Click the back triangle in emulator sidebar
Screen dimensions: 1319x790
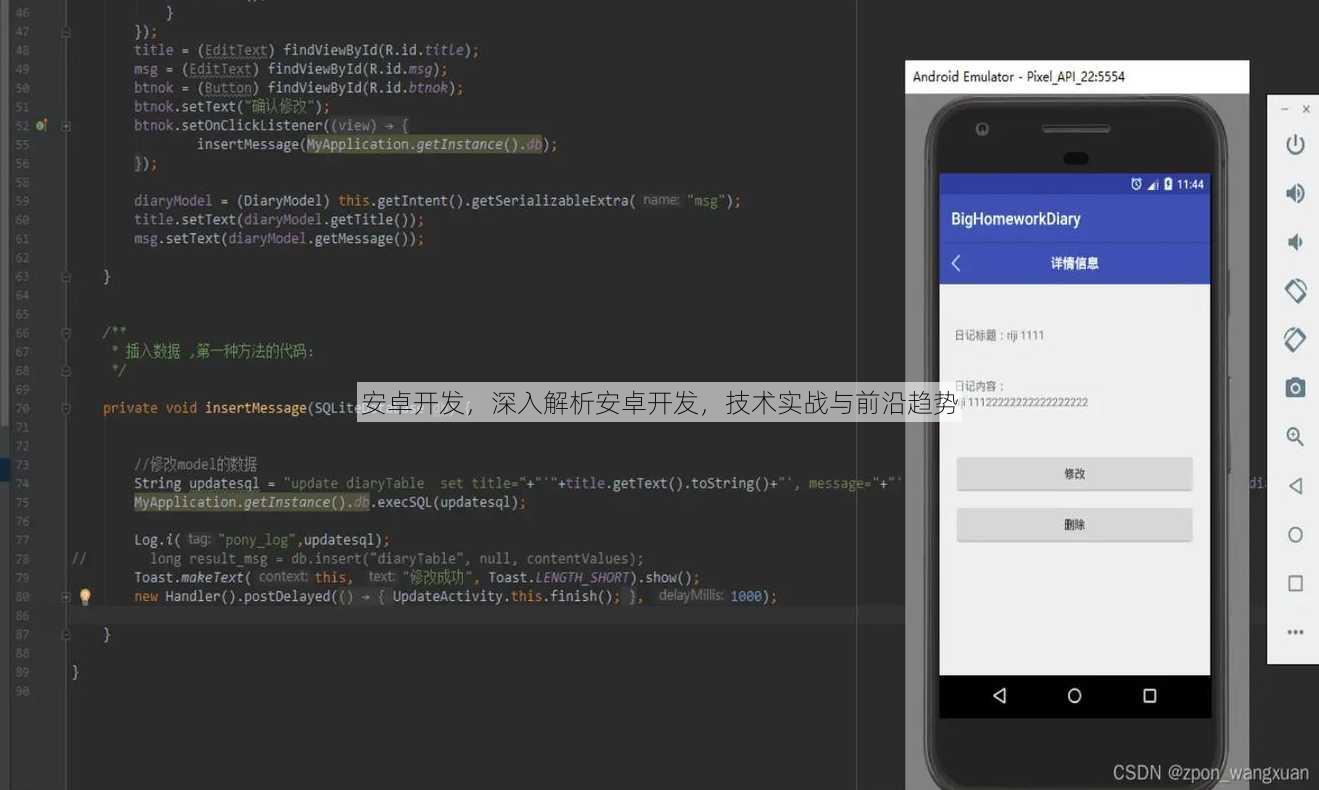[1295, 486]
